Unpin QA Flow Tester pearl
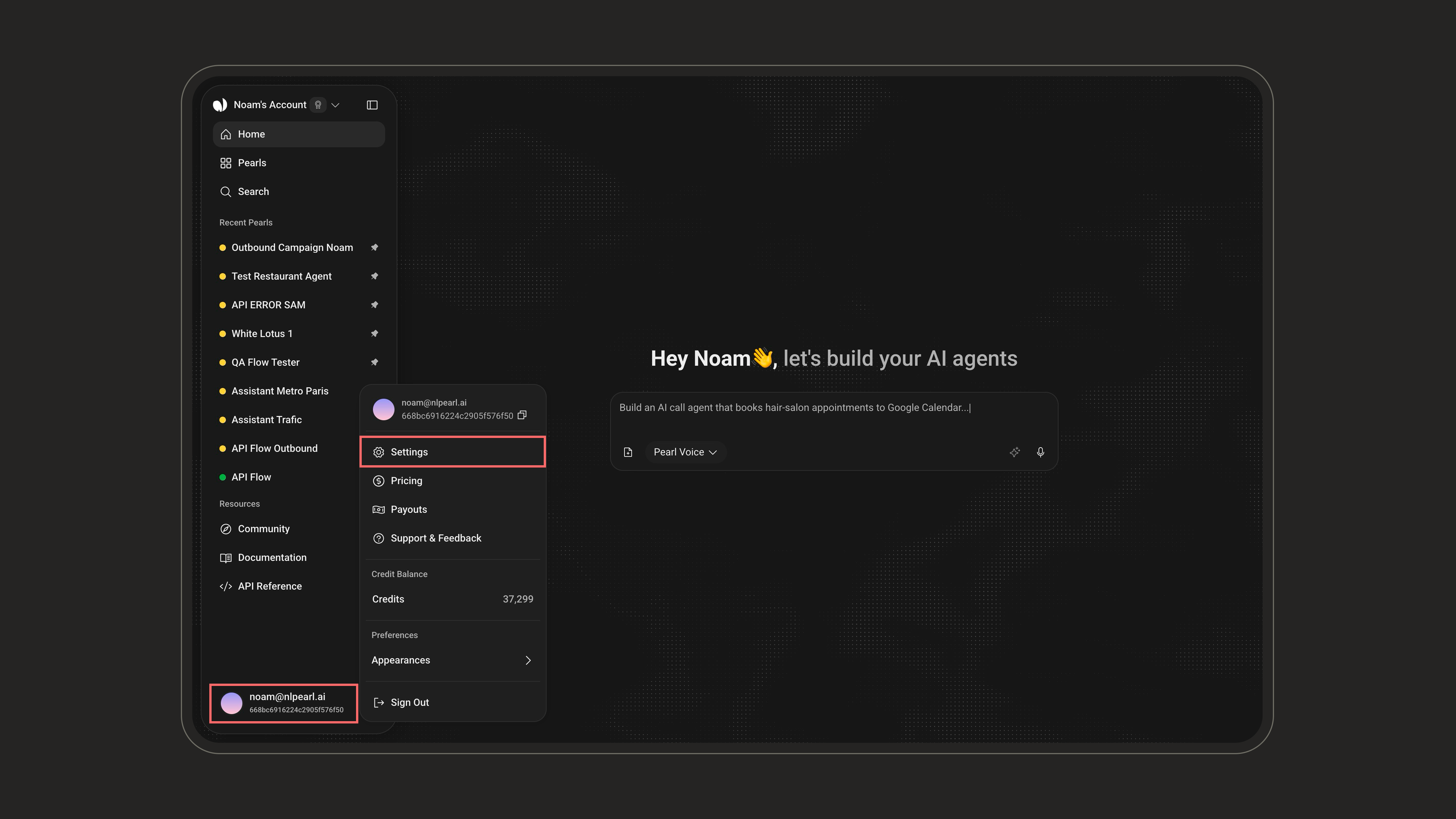This screenshot has height=819, width=1456. [x=374, y=362]
